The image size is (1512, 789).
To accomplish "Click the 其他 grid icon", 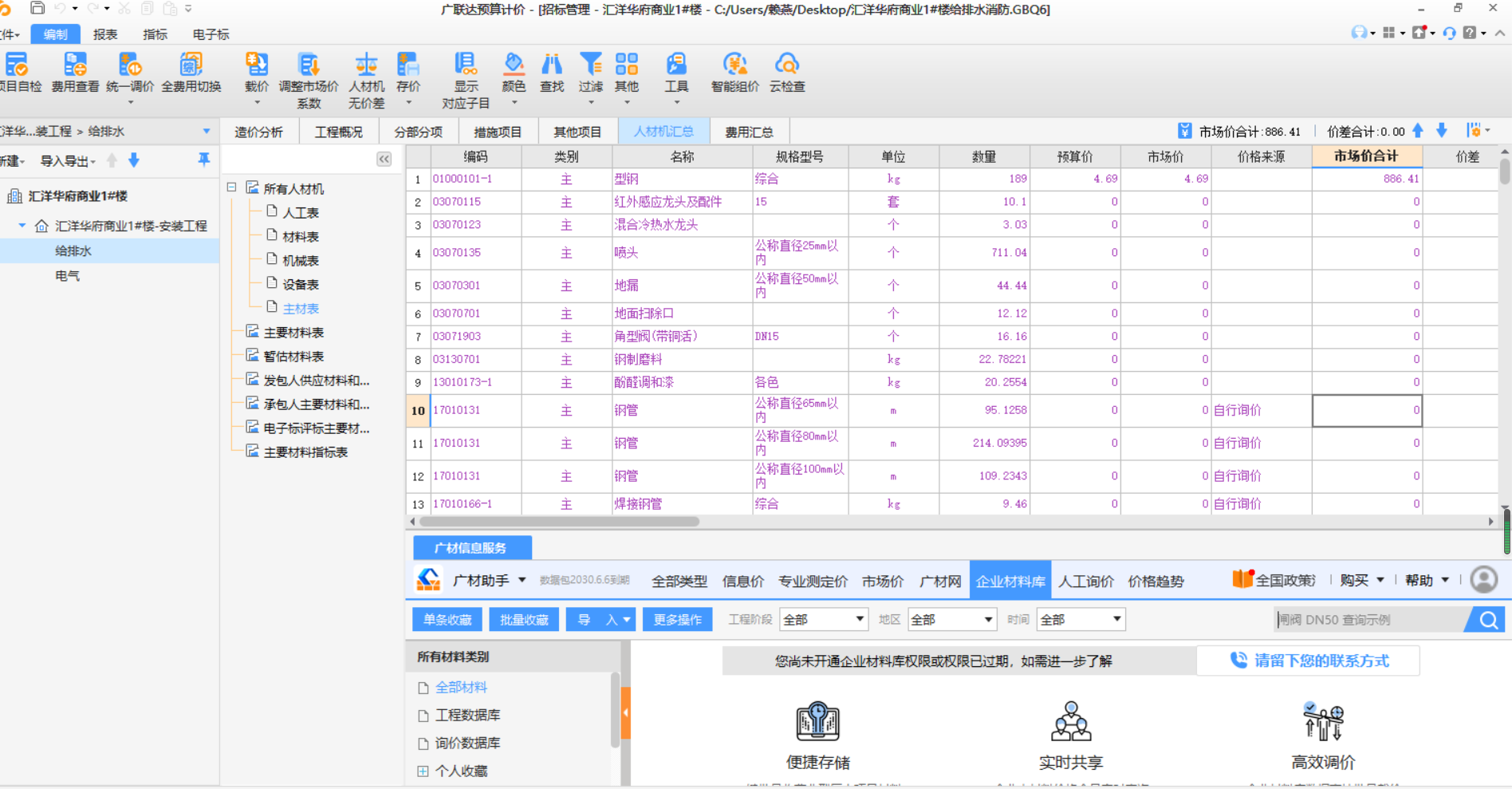I will click(x=627, y=65).
